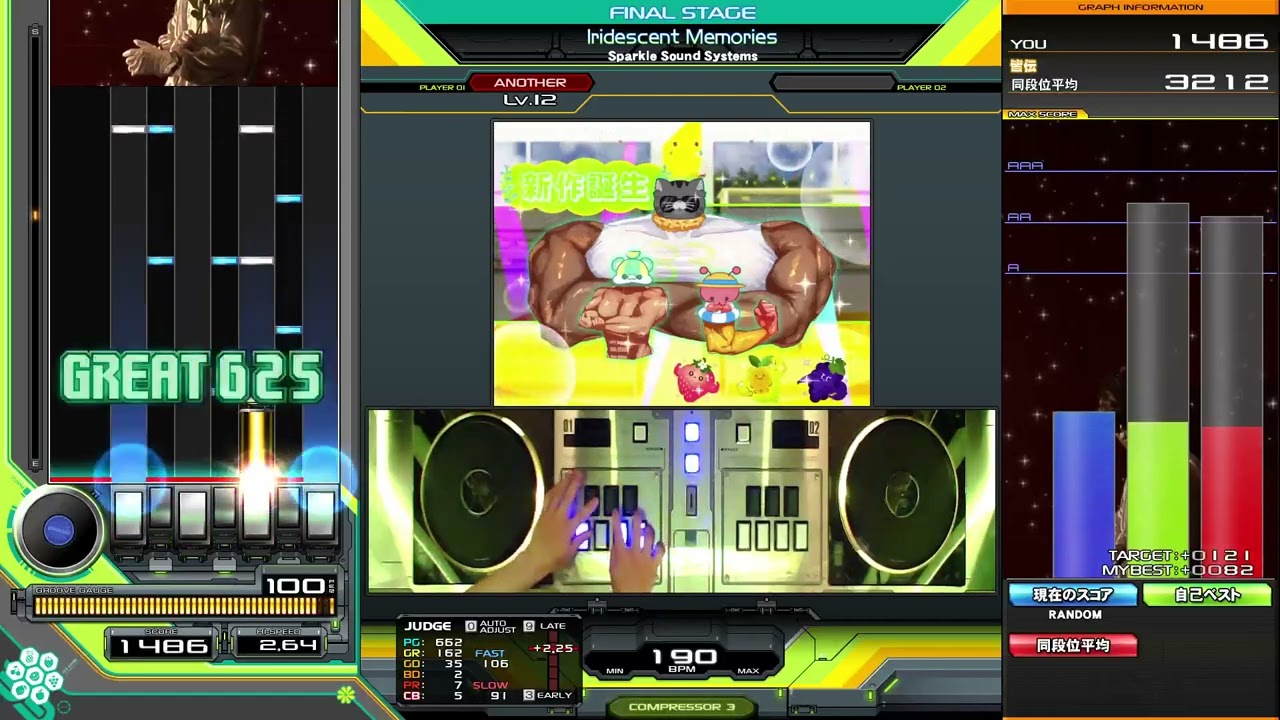Select the ANOTHER difficulty label
This screenshot has width=1280, height=720.
(x=530, y=83)
